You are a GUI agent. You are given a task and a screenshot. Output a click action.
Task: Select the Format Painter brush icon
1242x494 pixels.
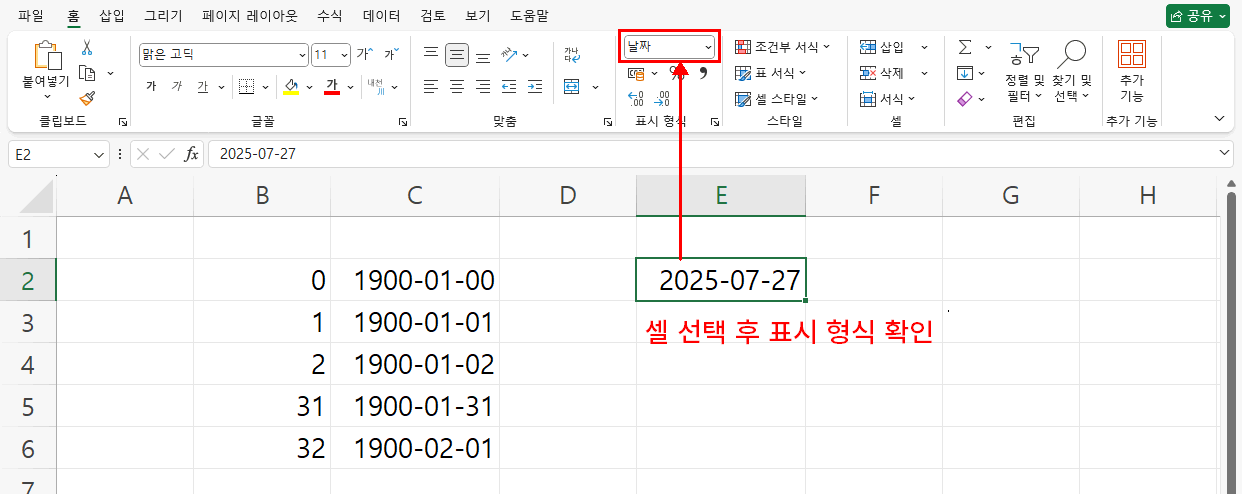tap(87, 97)
